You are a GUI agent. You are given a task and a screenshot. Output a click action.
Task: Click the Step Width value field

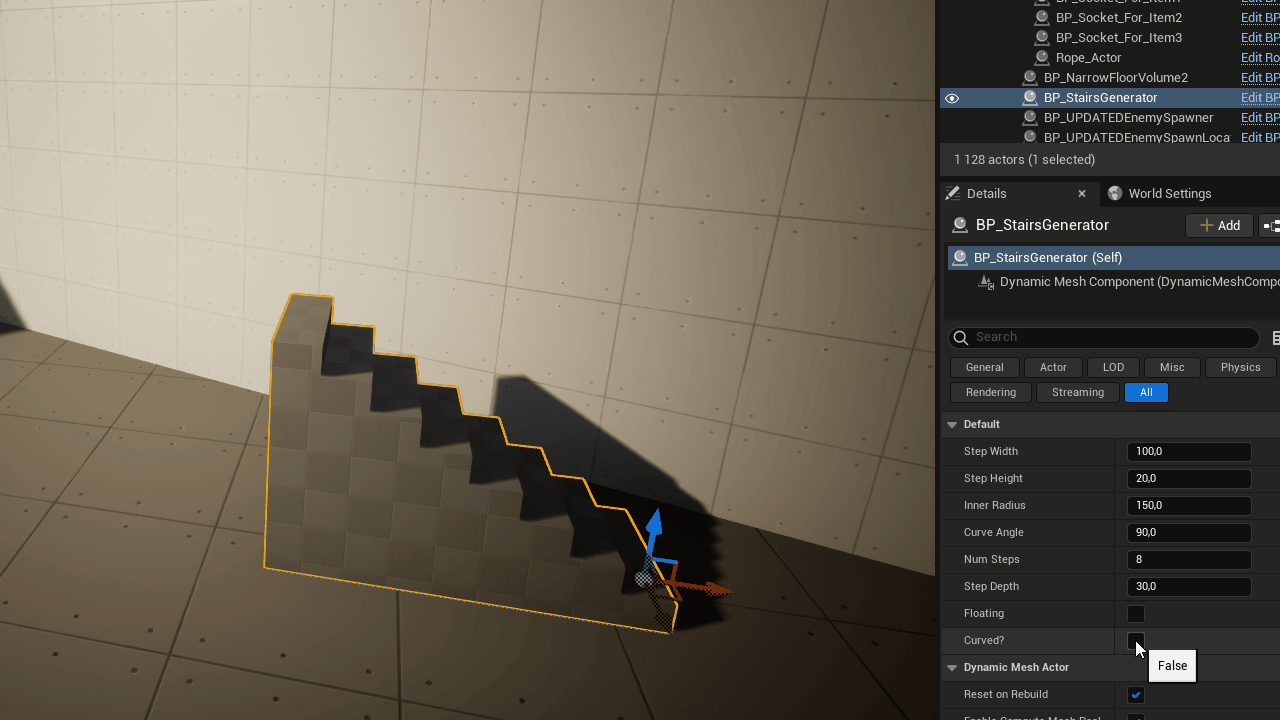click(1189, 452)
